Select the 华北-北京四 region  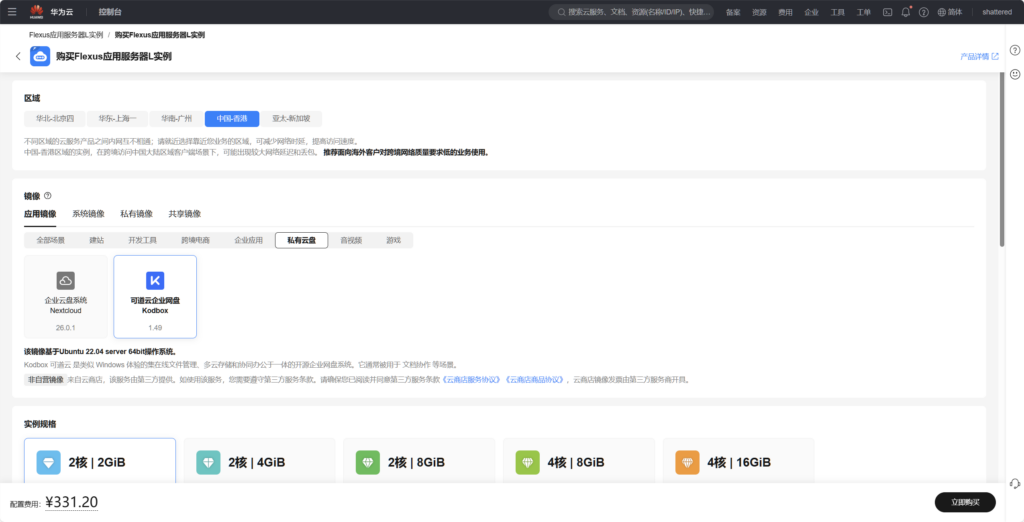[x=55, y=118]
